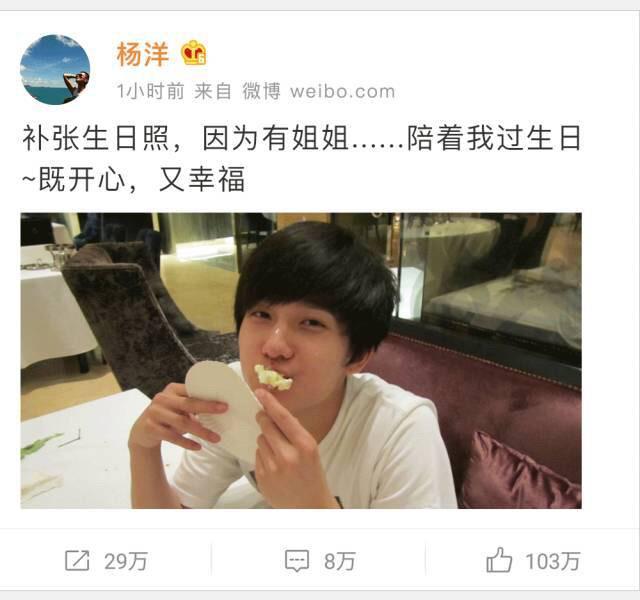Tap the 微博 word in source line
Screen dimensions: 640x600
[262, 91]
